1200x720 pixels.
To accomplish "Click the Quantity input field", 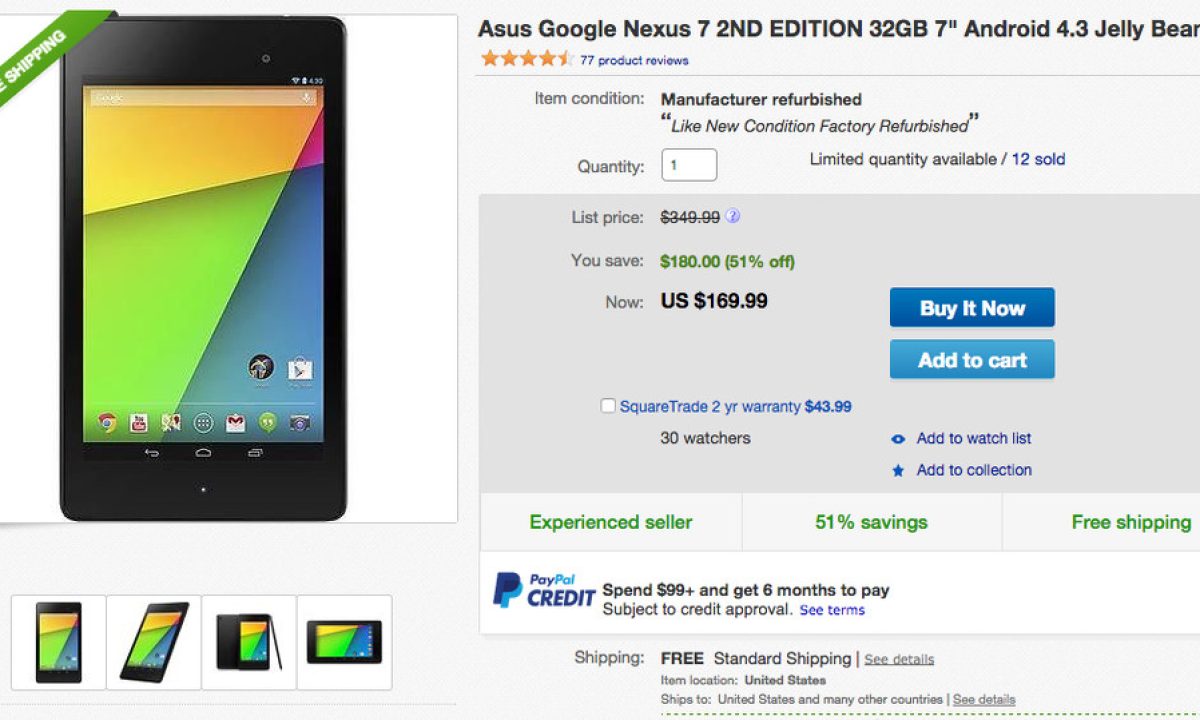I will coord(689,165).
